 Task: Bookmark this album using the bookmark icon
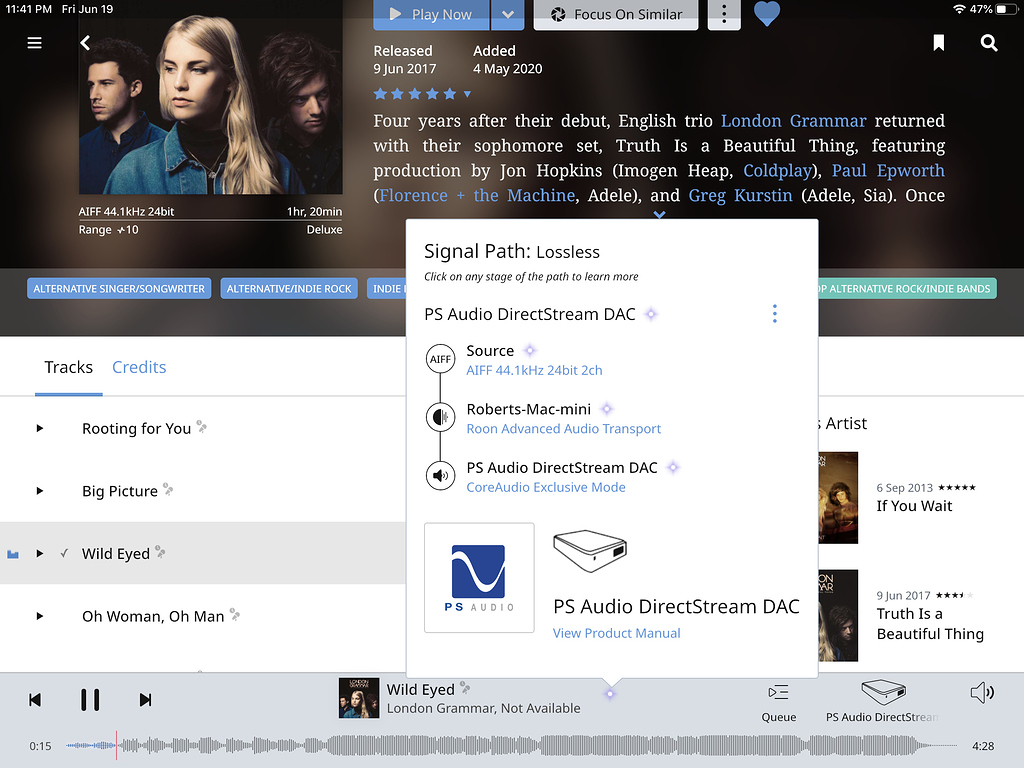(938, 43)
